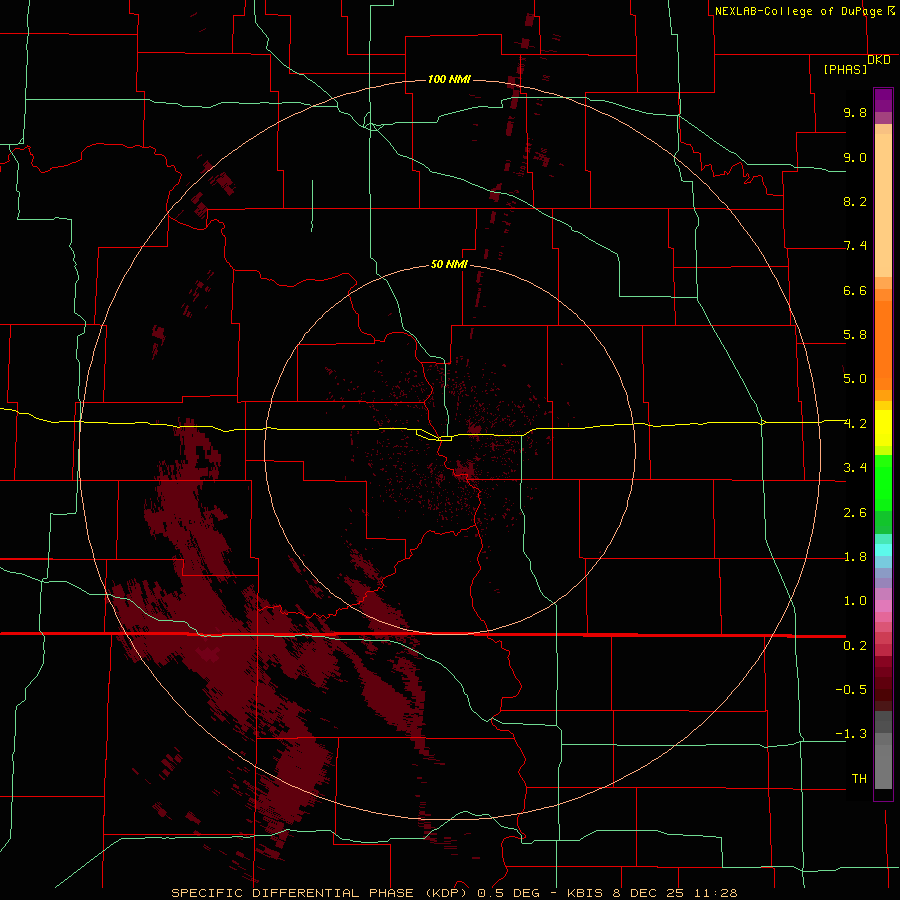Image resolution: width=900 pixels, height=900 pixels.
Task: Click the 0.2 scale value
Action: 855,646
